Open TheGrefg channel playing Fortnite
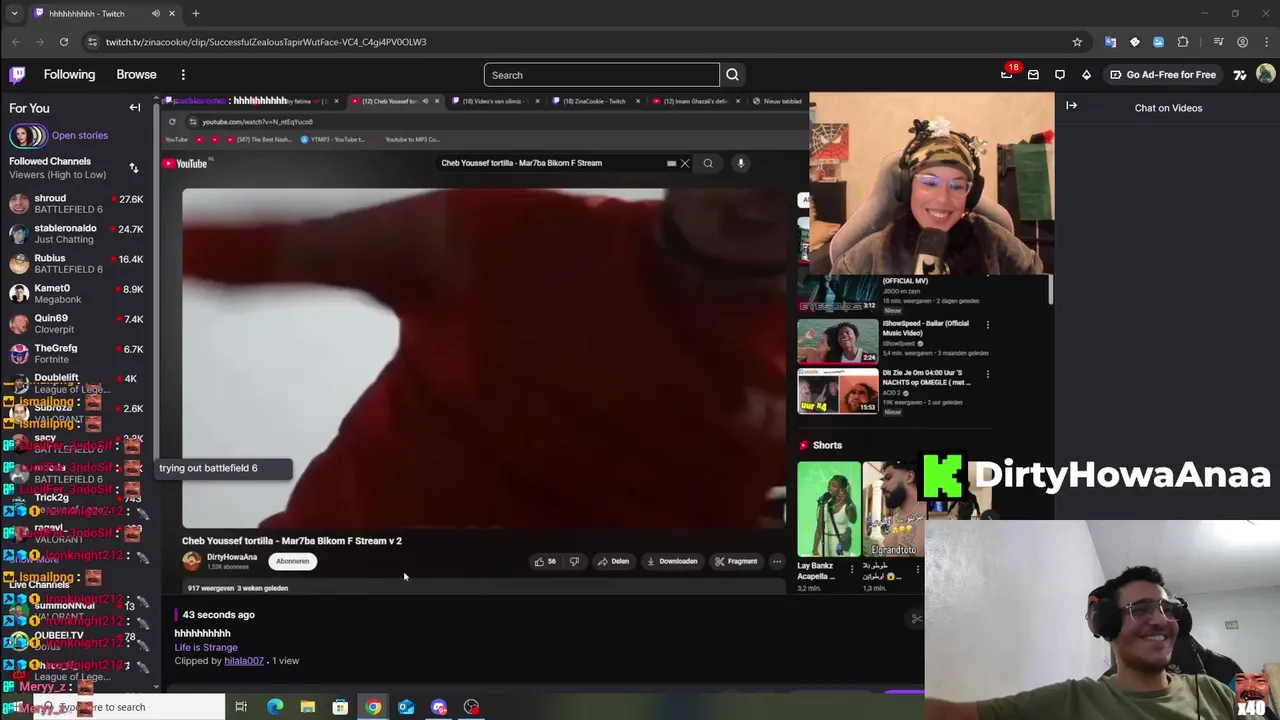 [x=77, y=354]
